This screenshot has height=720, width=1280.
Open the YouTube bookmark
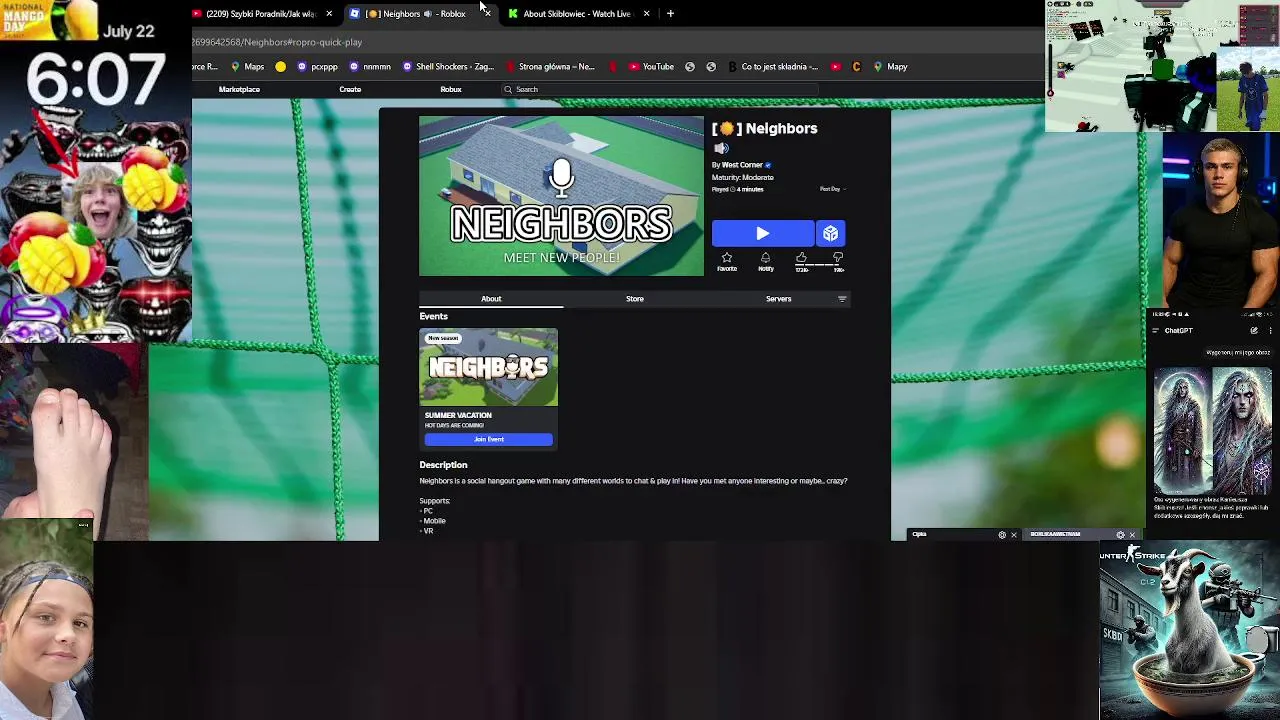click(x=651, y=67)
